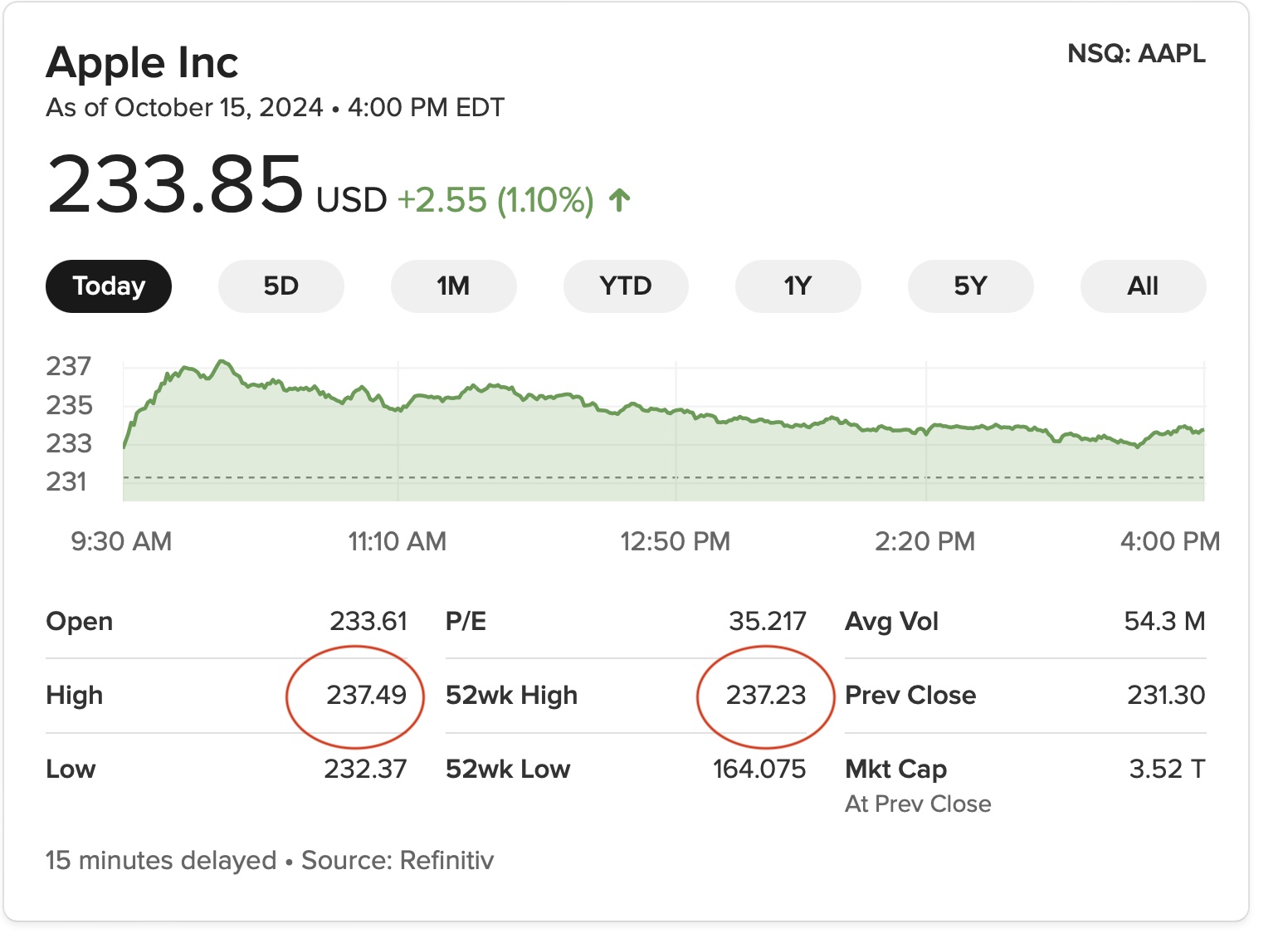The height and width of the screenshot is (943, 1288).
Task: Click the +2.55 (1.10%) change text
Action: tap(495, 200)
